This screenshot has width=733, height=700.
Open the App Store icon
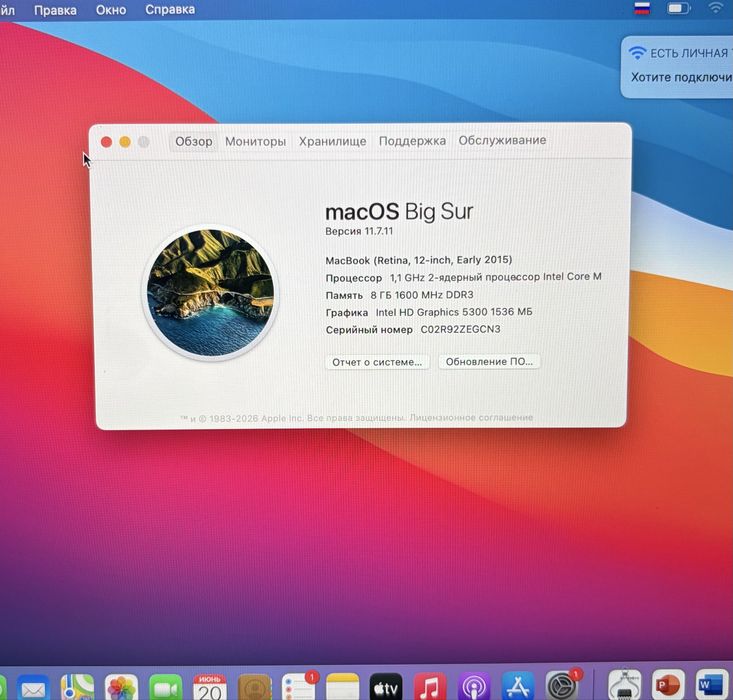pyautogui.click(x=517, y=687)
